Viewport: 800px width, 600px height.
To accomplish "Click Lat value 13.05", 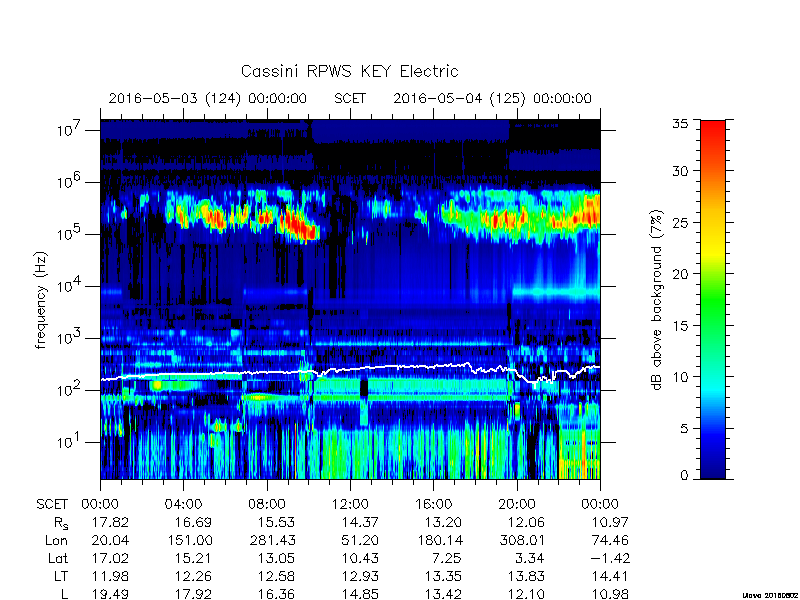I will click(x=276, y=559).
